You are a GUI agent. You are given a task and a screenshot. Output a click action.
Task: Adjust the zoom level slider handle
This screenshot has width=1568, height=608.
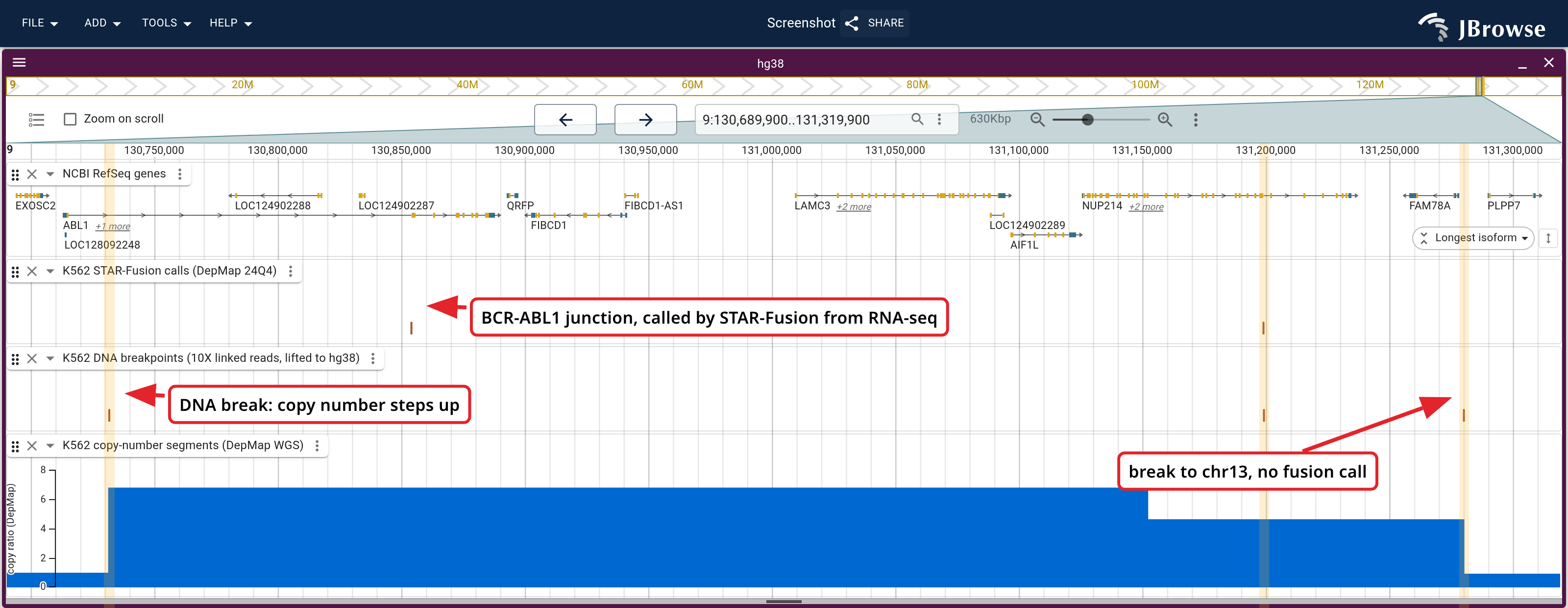pos(1087,120)
